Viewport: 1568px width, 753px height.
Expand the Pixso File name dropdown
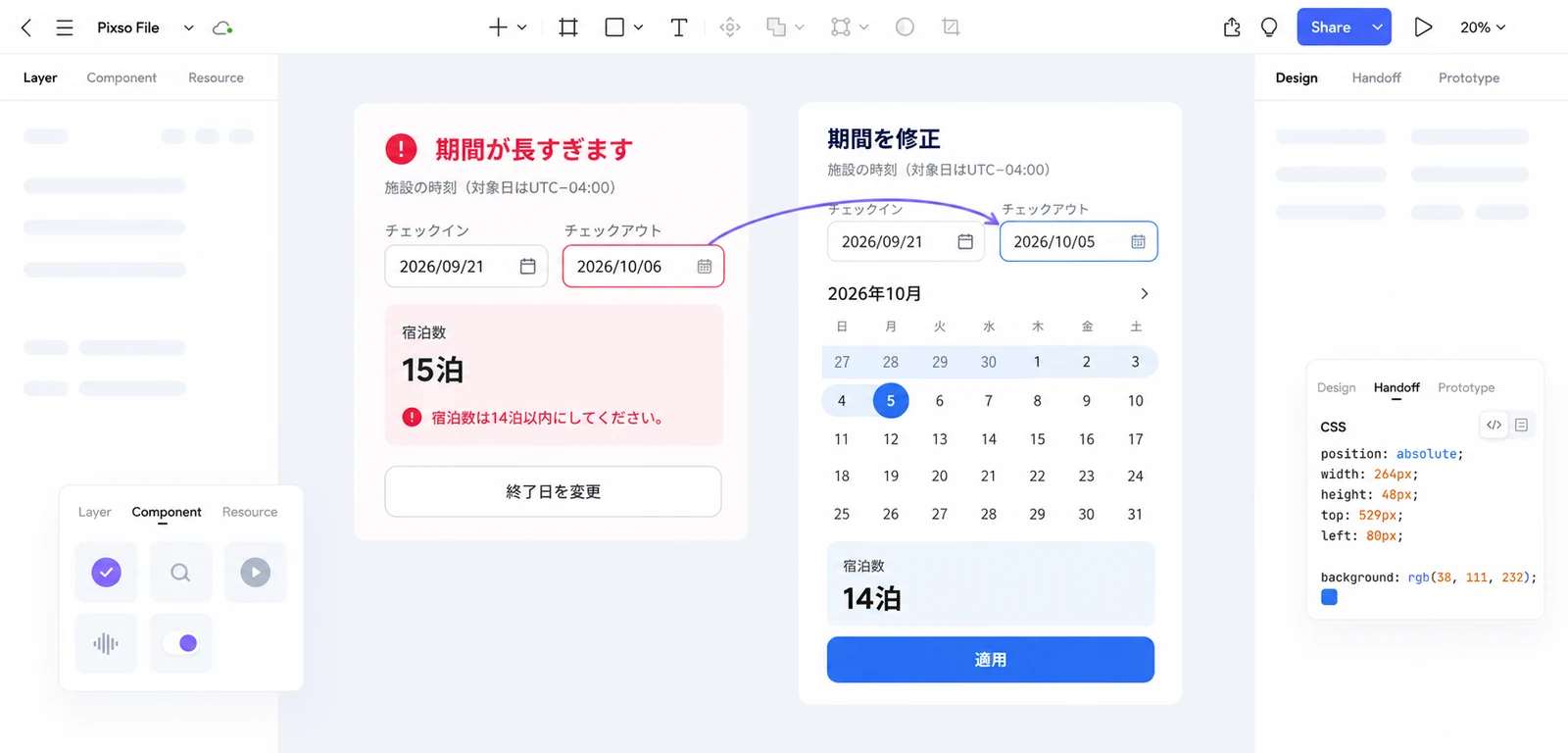coord(188,27)
